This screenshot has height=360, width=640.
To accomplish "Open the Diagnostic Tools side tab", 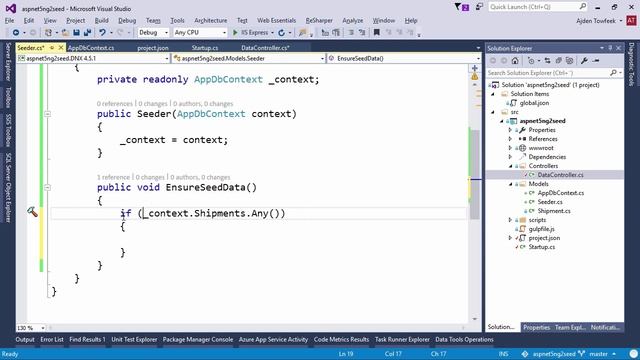I will coord(632,64).
